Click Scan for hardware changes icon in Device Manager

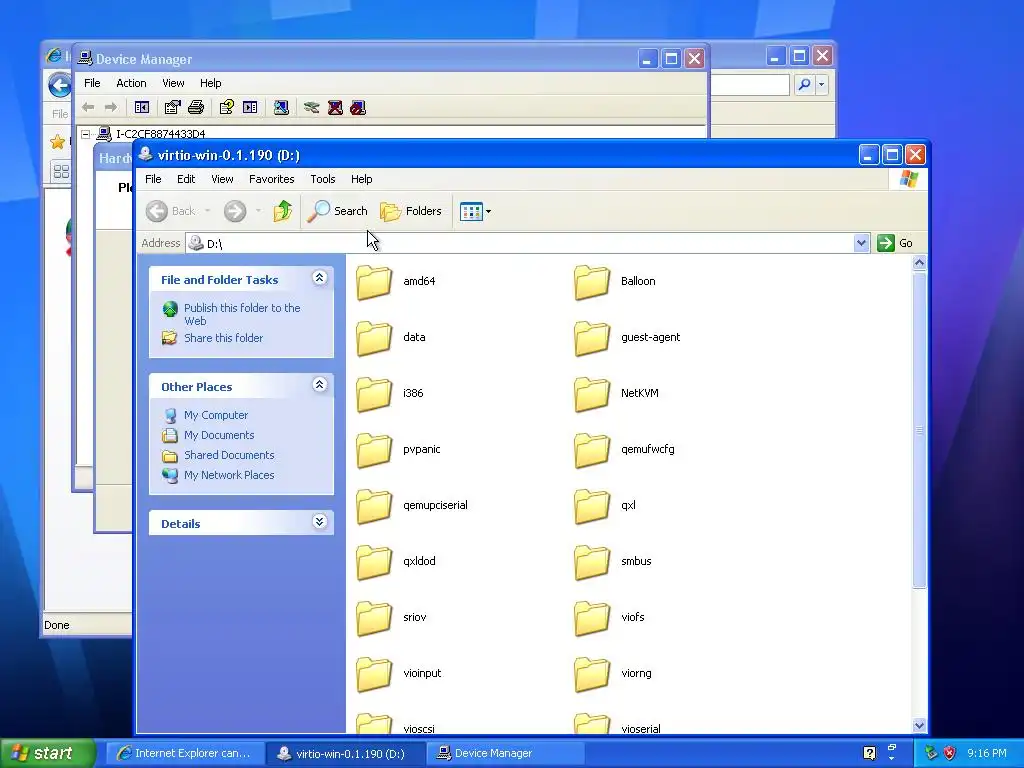pyautogui.click(x=281, y=107)
